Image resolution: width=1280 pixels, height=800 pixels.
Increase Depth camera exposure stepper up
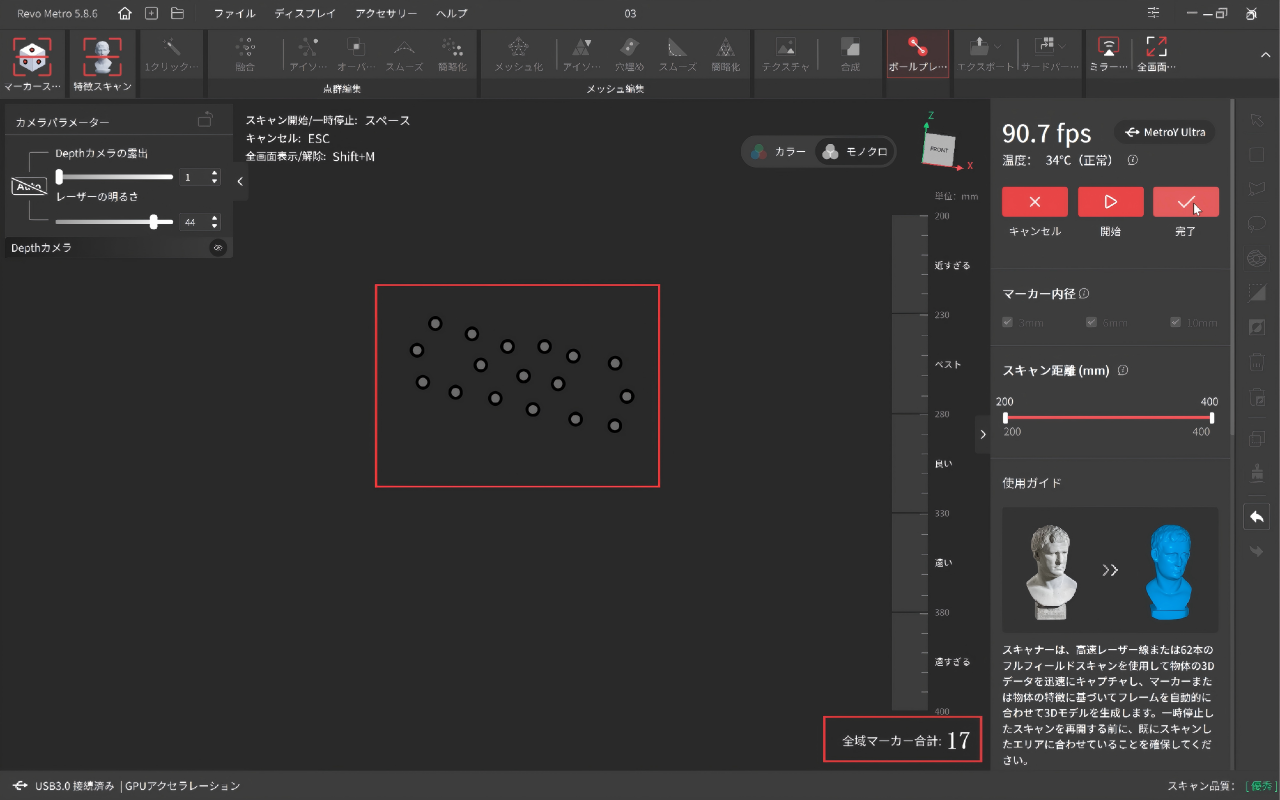(x=214, y=173)
